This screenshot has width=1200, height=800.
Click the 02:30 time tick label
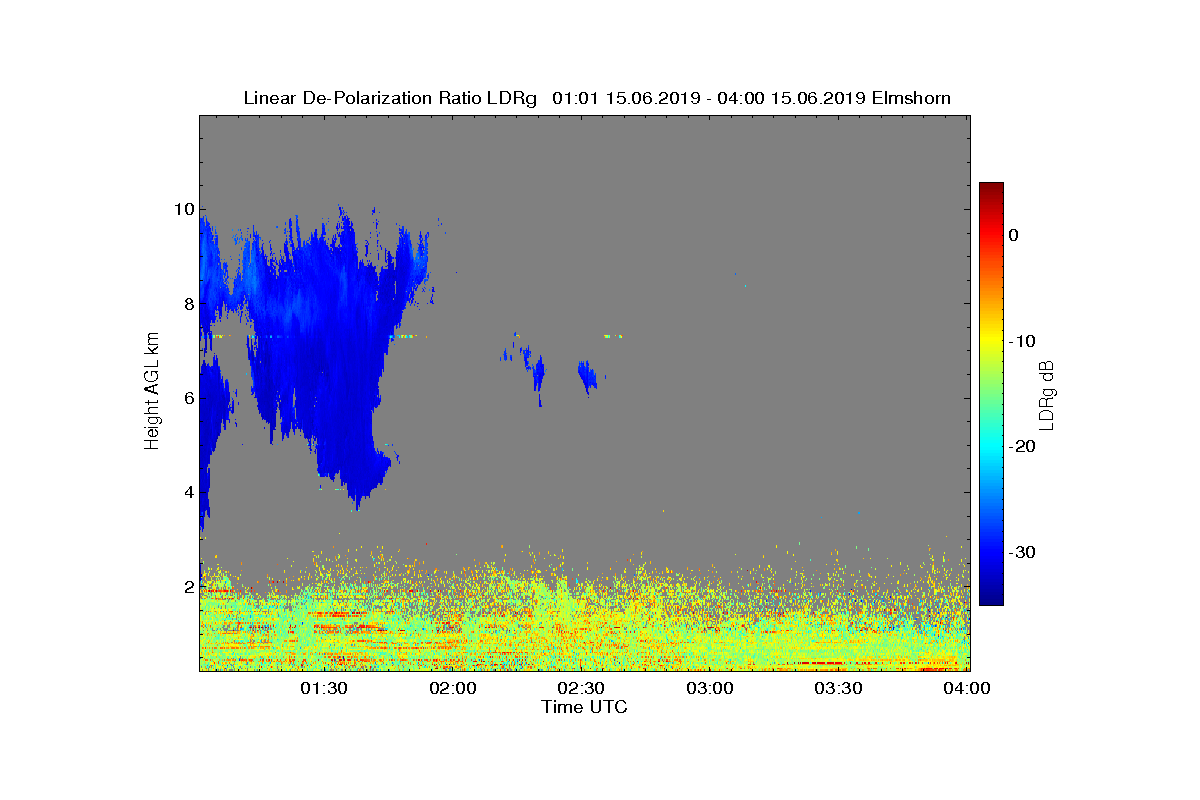point(581,689)
